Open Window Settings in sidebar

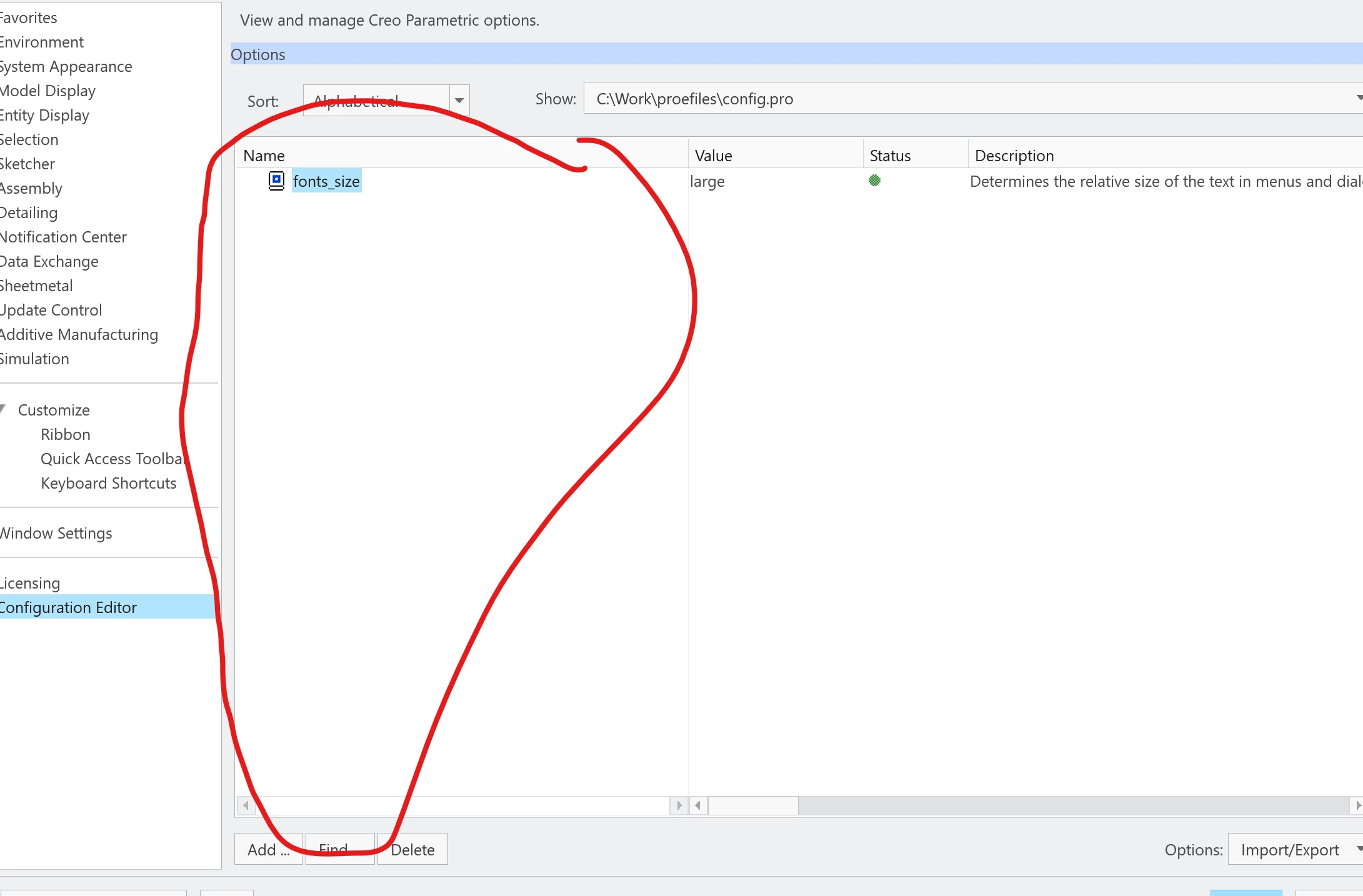point(56,533)
